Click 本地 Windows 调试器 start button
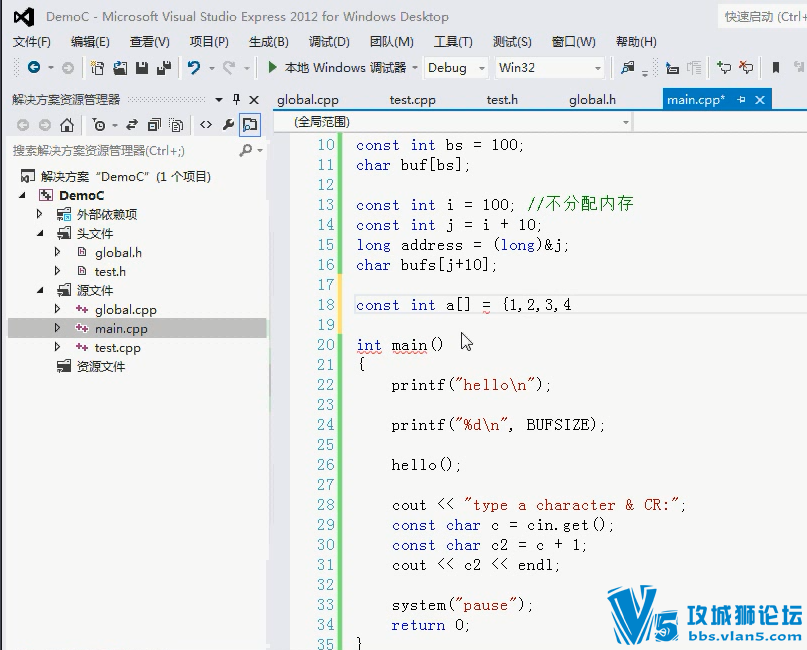This screenshot has height=650, width=807. coord(337,67)
